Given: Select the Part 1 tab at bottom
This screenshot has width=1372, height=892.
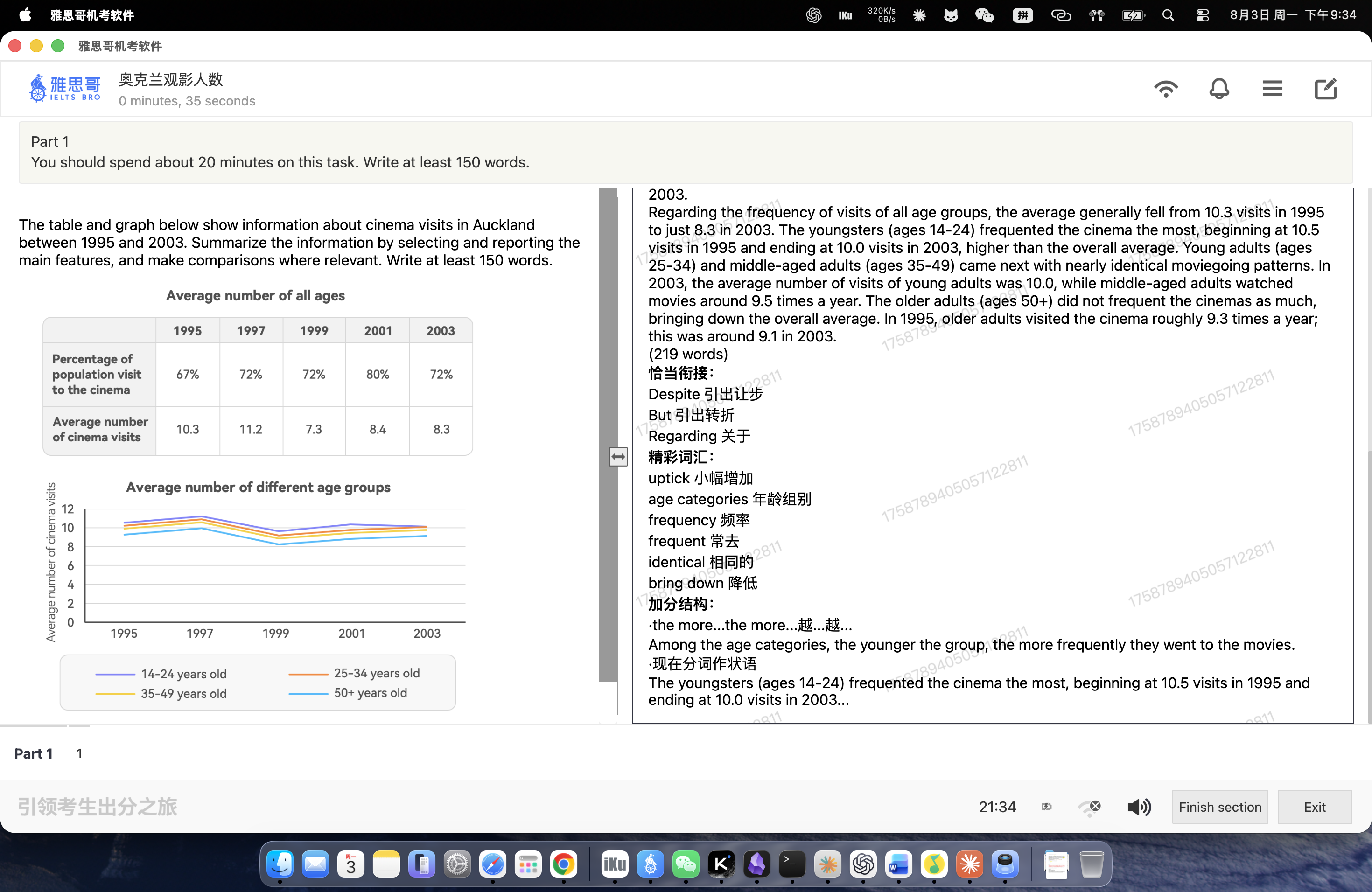Looking at the screenshot, I should coord(34,753).
